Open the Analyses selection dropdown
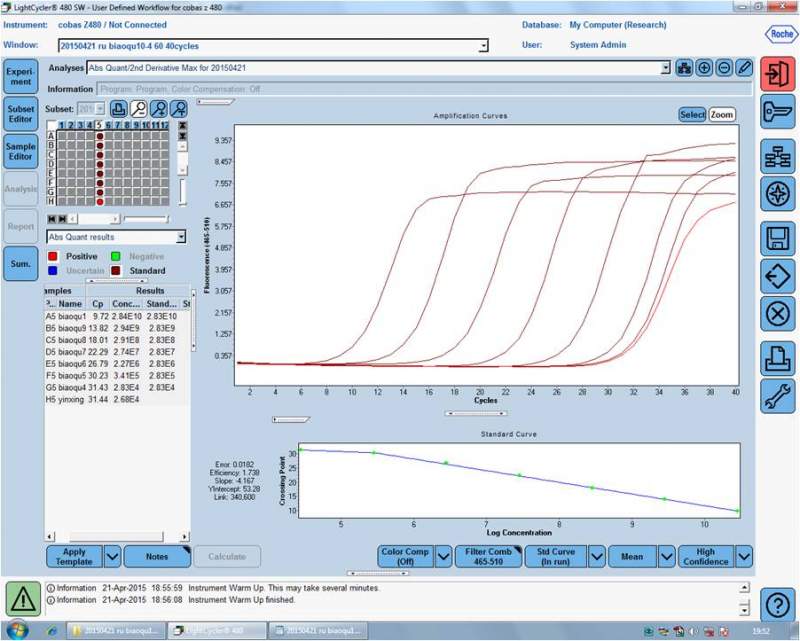Screen dimensions: 800x641 665,68
